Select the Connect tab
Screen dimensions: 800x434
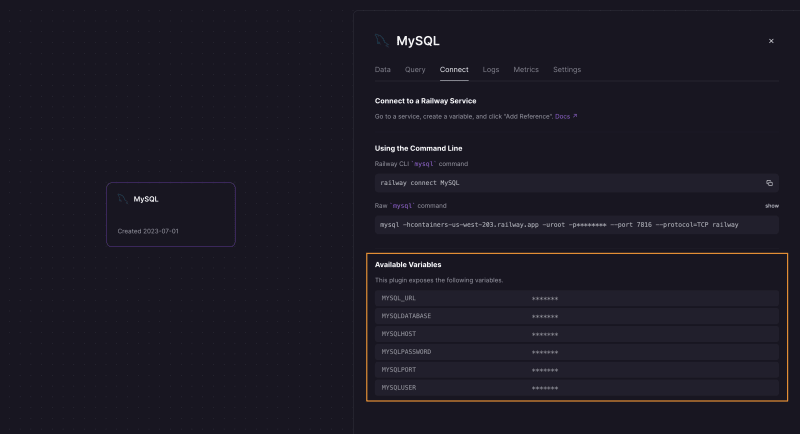click(x=454, y=69)
